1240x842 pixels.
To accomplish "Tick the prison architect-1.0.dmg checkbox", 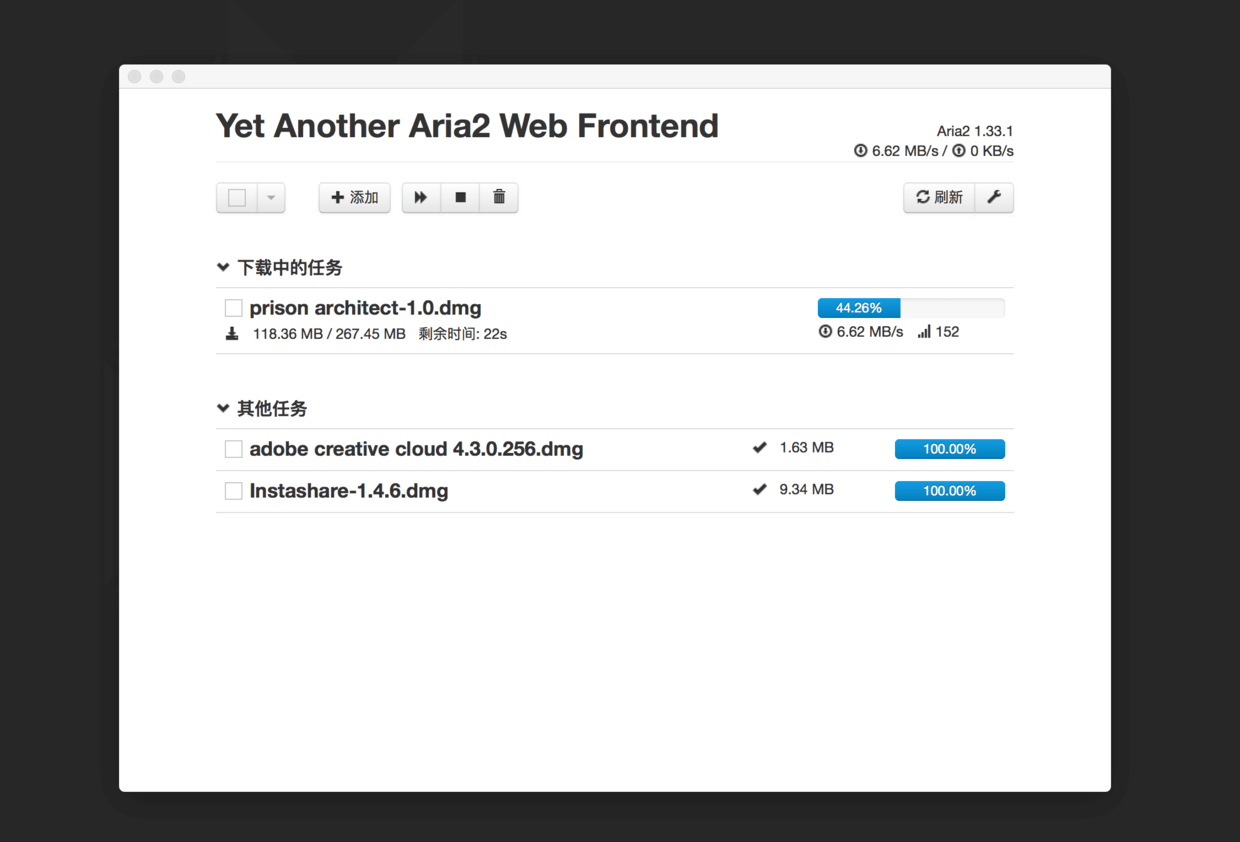I will 233,308.
